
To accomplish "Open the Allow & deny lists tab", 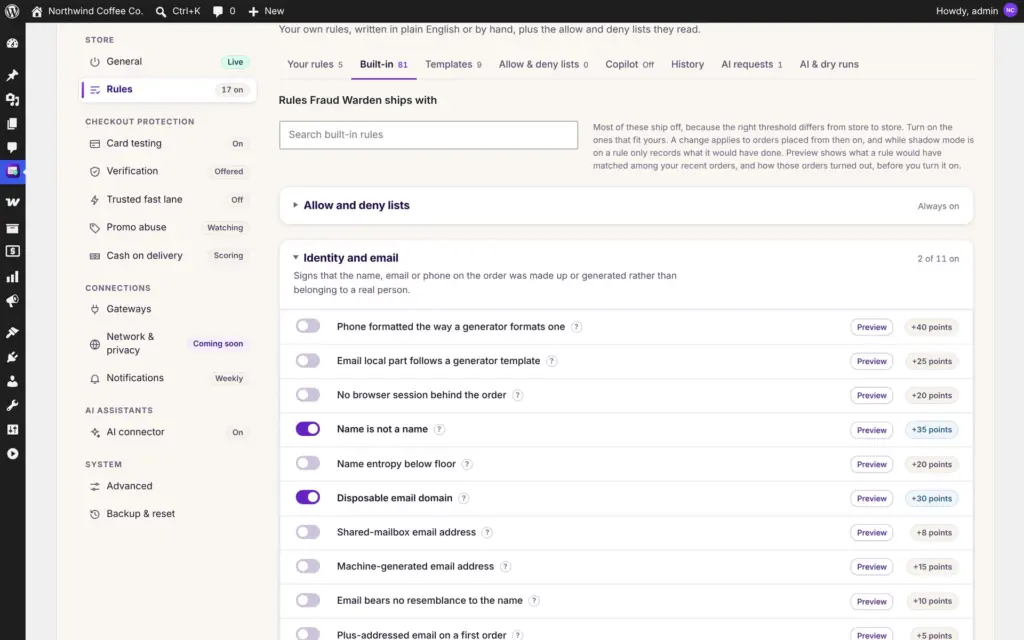I will pyautogui.click(x=543, y=64).
